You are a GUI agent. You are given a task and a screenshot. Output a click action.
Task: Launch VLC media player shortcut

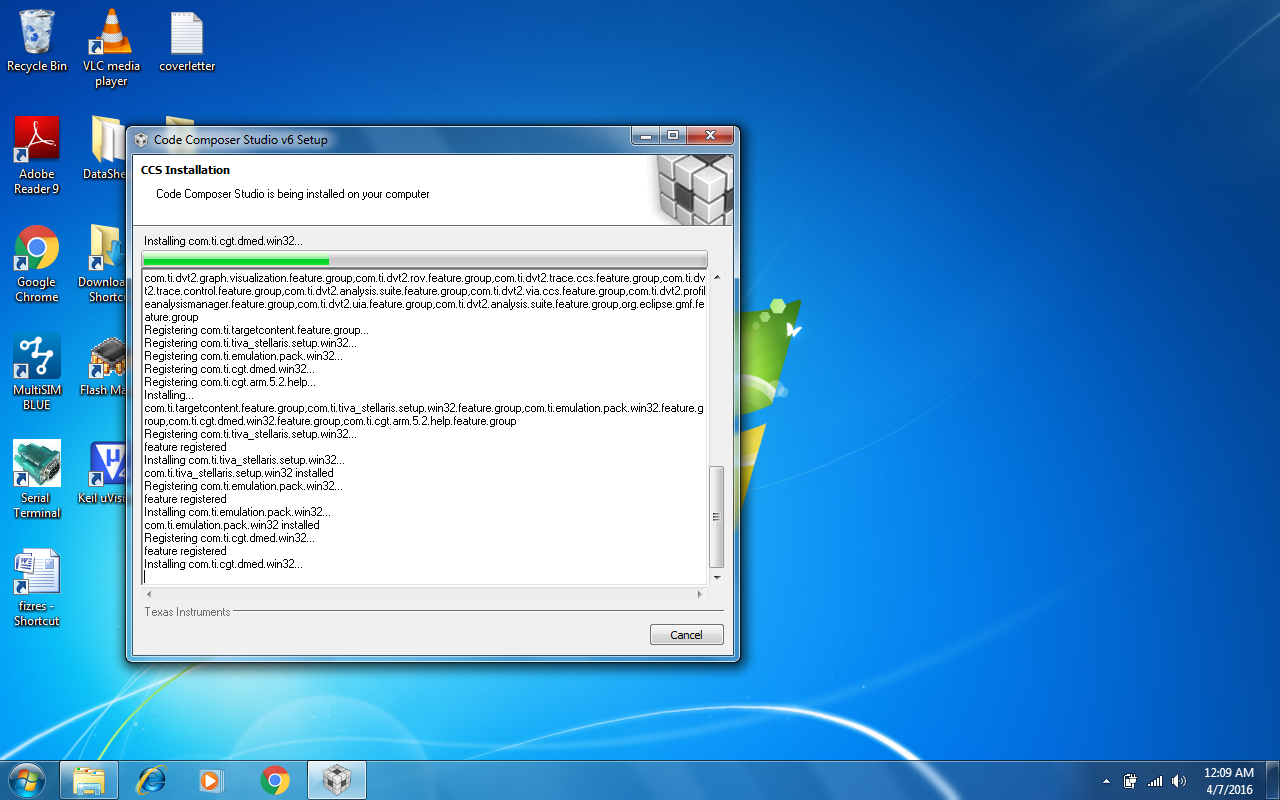click(x=111, y=47)
